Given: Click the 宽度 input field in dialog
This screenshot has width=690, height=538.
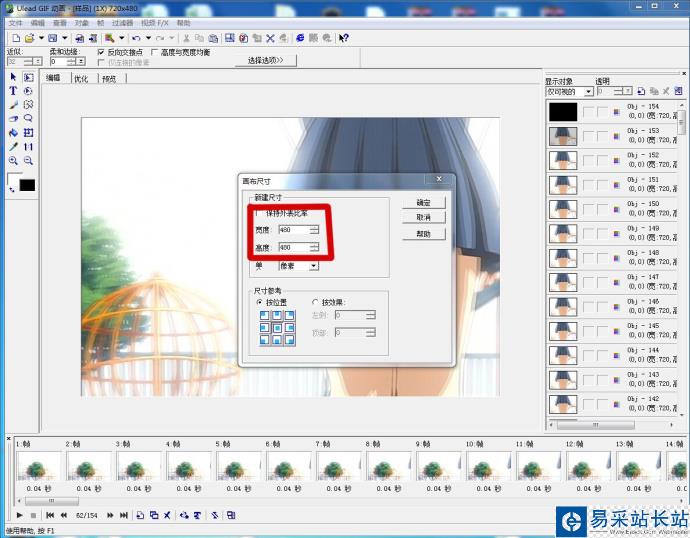Looking at the screenshot, I should (294, 230).
